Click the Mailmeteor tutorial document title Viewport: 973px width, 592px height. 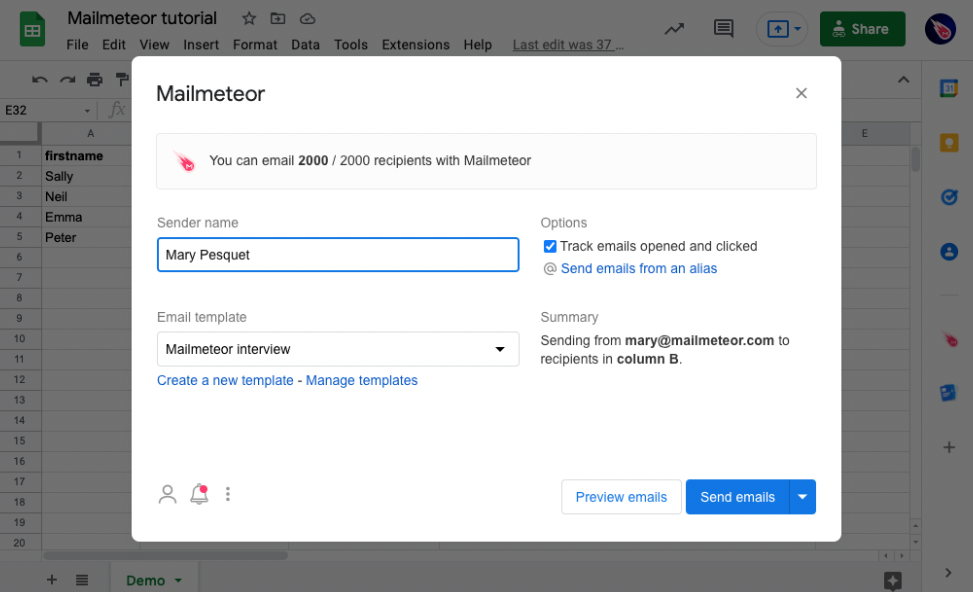142,18
